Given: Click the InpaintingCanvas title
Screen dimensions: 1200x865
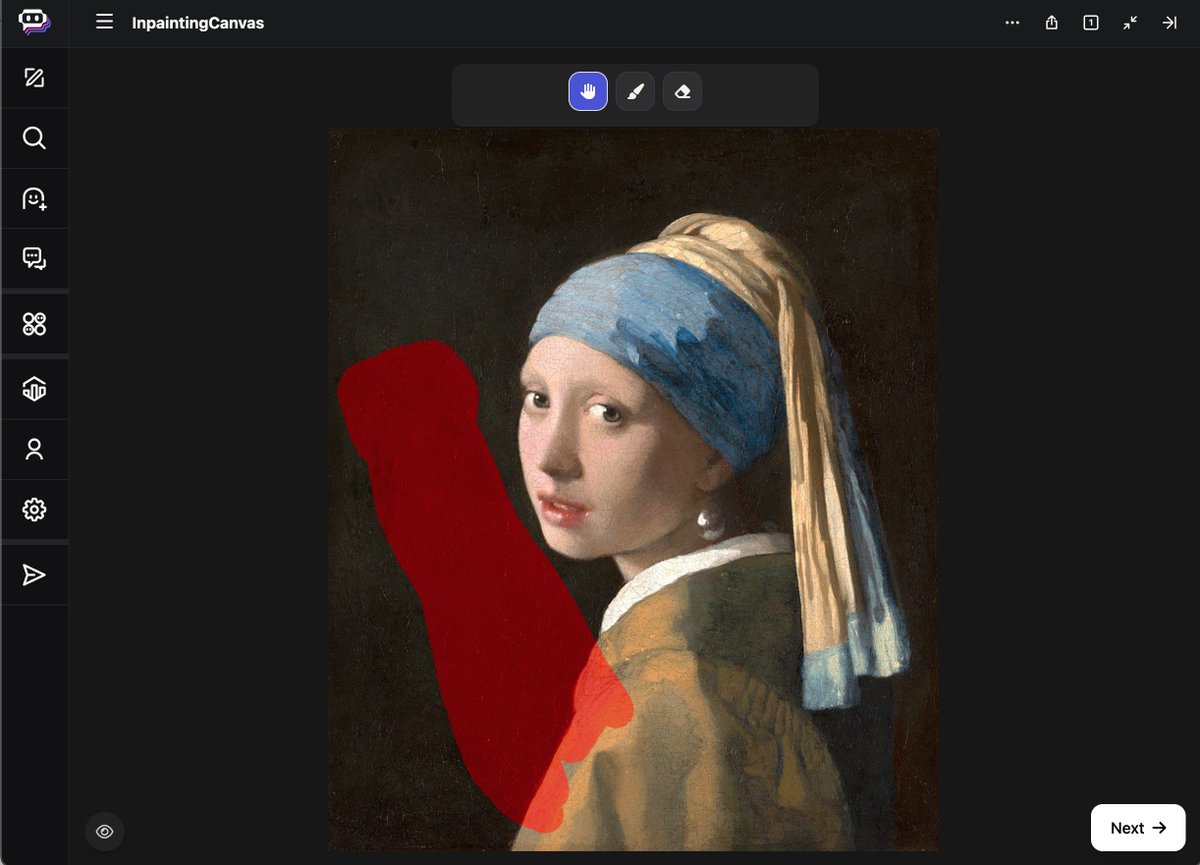Looking at the screenshot, I should point(198,22).
